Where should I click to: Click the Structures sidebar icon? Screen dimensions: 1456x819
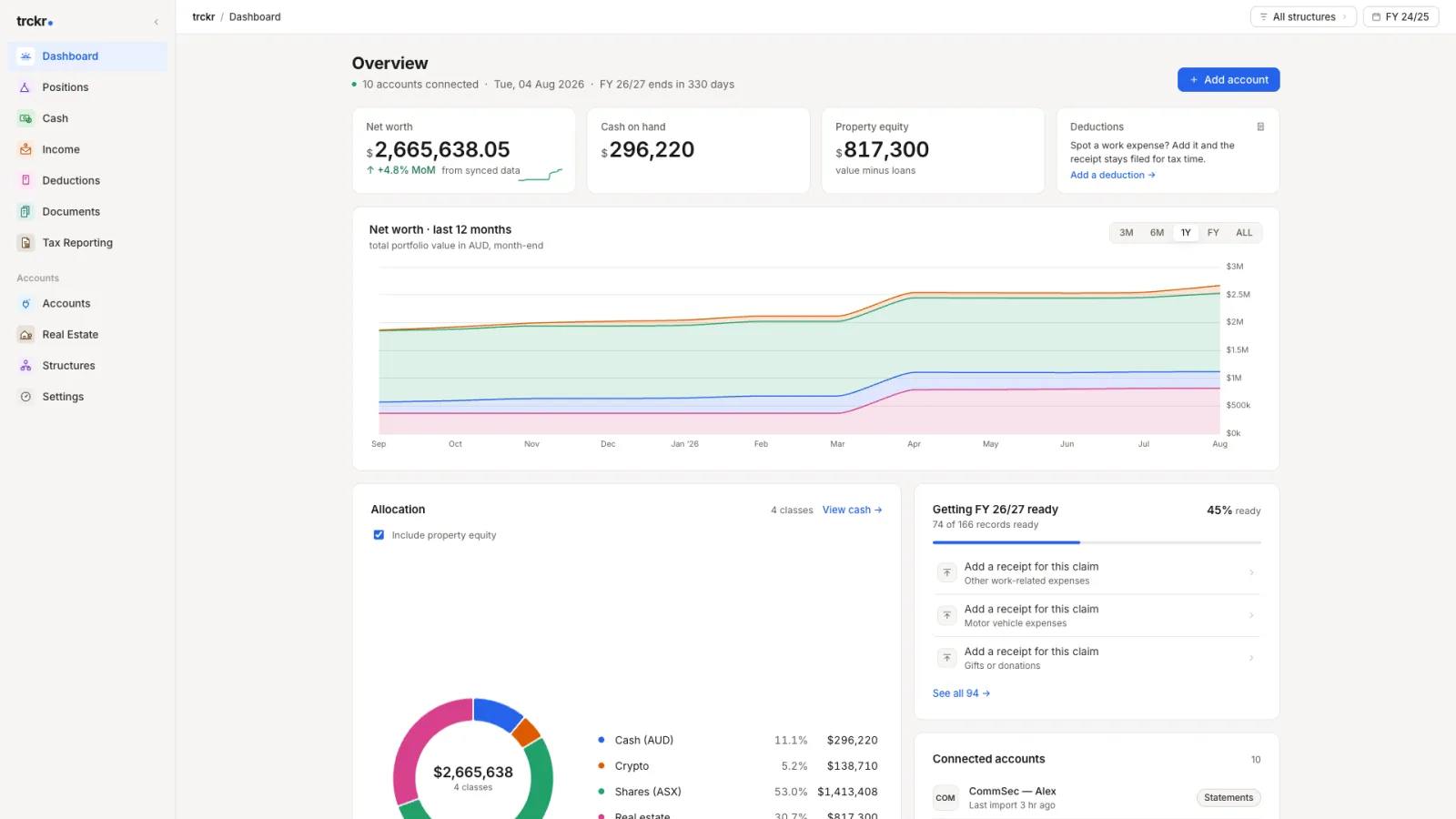coord(25,366)
